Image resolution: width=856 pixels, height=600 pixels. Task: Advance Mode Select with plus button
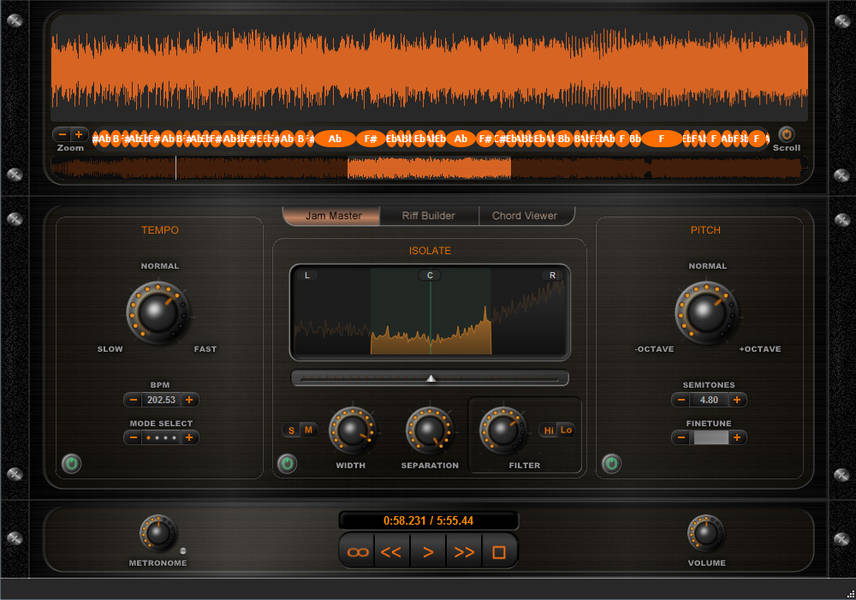[x=189, y=437]
